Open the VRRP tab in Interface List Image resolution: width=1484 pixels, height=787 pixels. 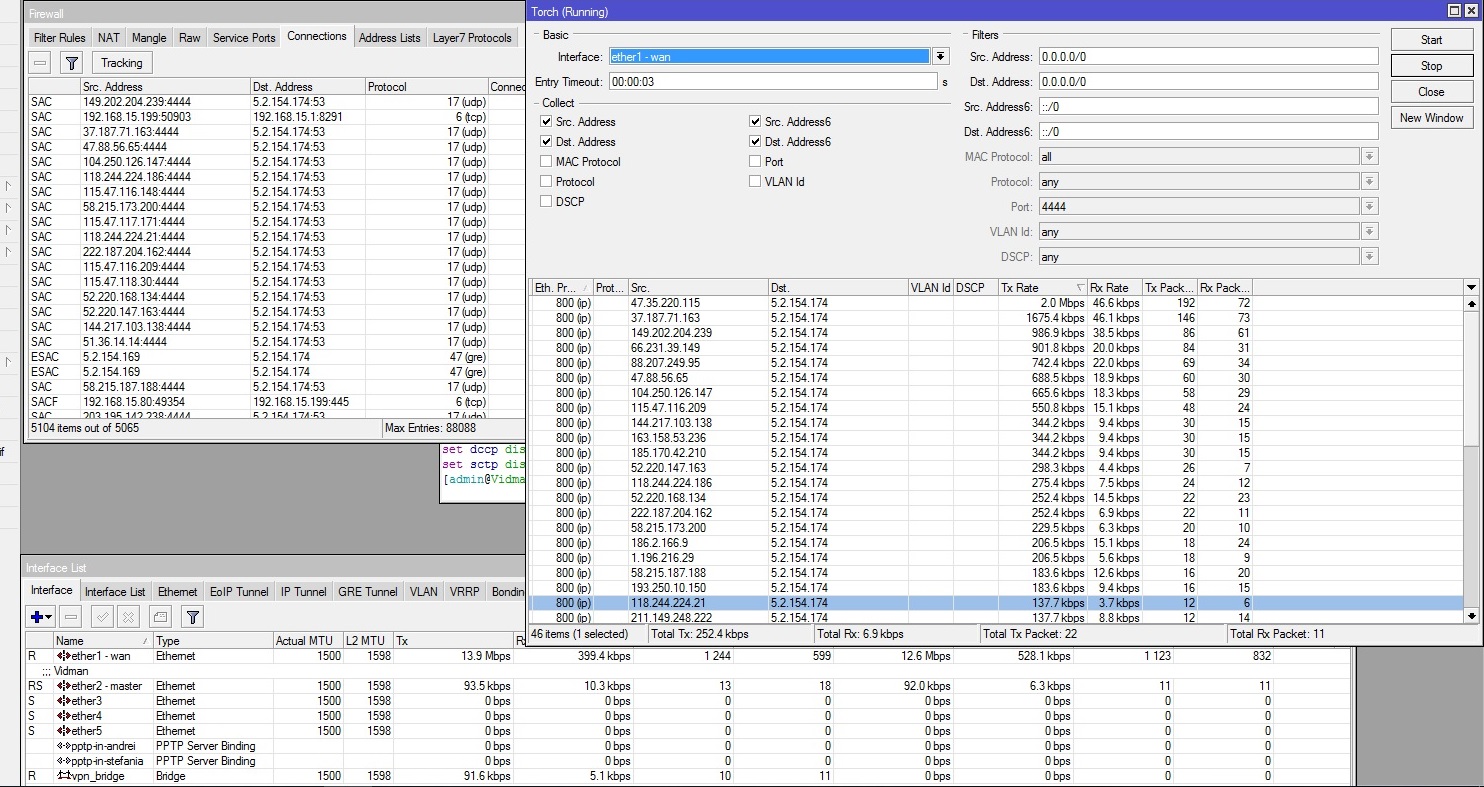click(x=464, y=592)
